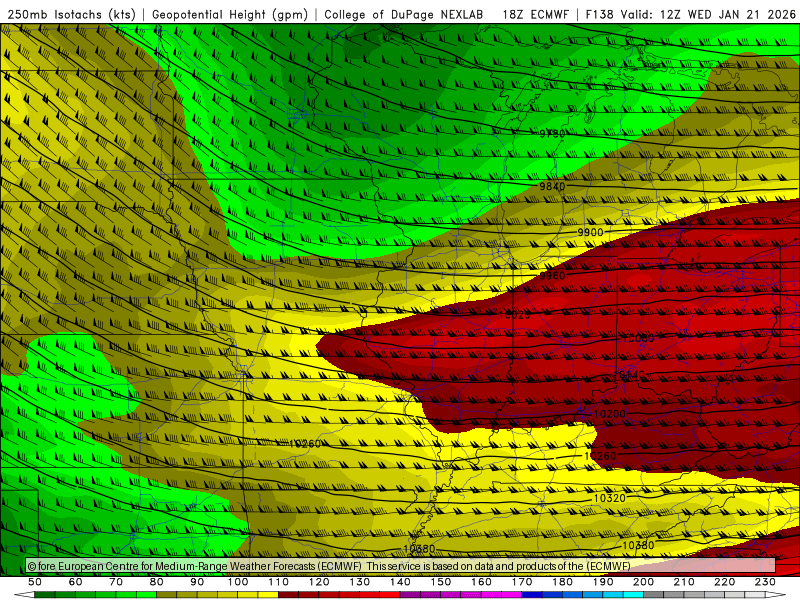Select the 220 kts legend value
This screenshot has height=600, width=800.
coord(724,582)
